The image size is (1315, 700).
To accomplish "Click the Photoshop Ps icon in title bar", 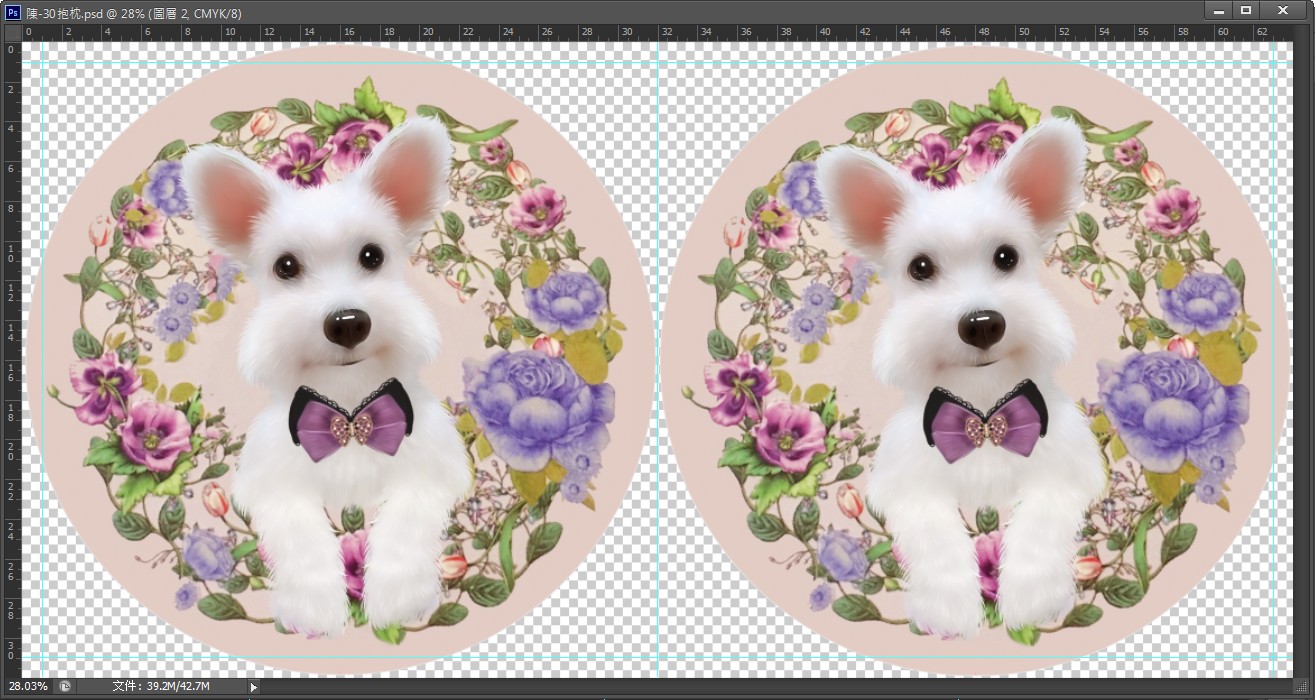I will [x=13, y=12].
